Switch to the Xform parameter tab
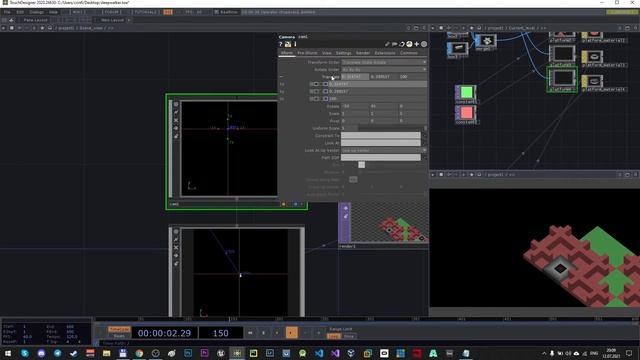The width and height of the screenshot is (640, 360). (287, 53)
